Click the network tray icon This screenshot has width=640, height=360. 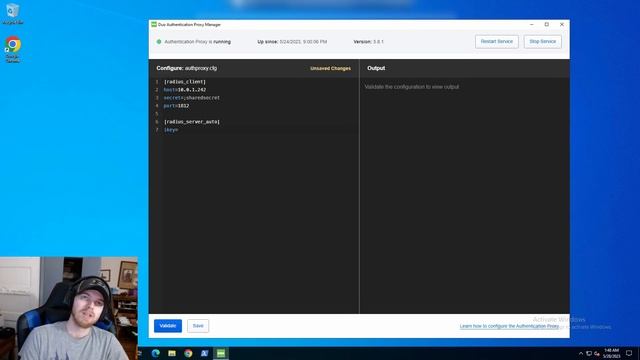pos(589,353)
